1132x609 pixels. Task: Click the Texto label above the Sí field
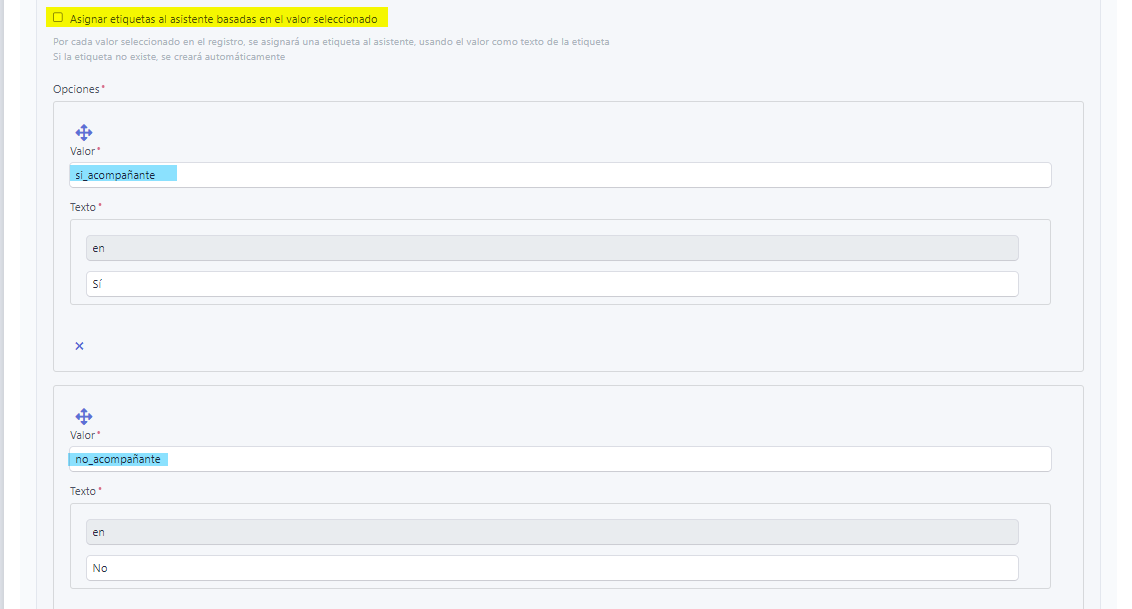[83, 207]
